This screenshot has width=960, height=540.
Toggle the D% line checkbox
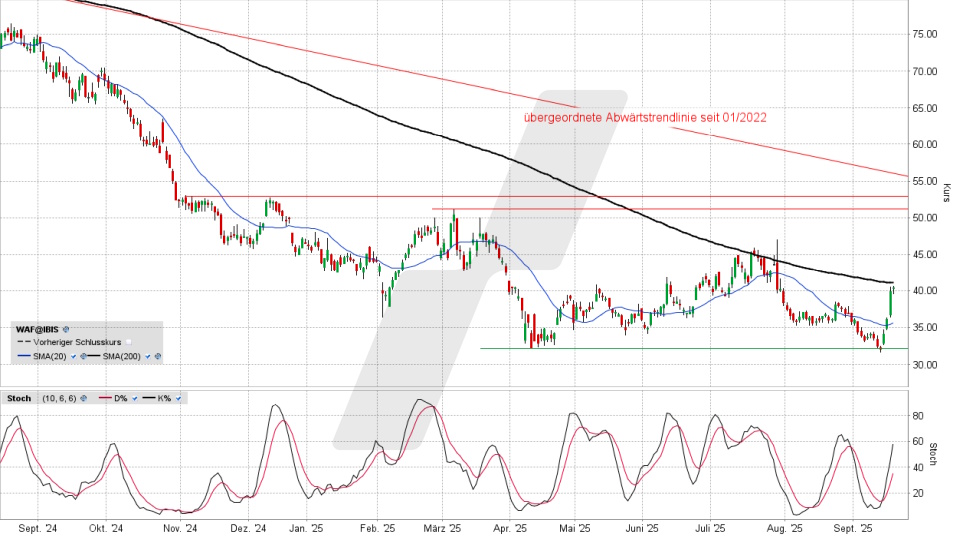tap(135, 399)
